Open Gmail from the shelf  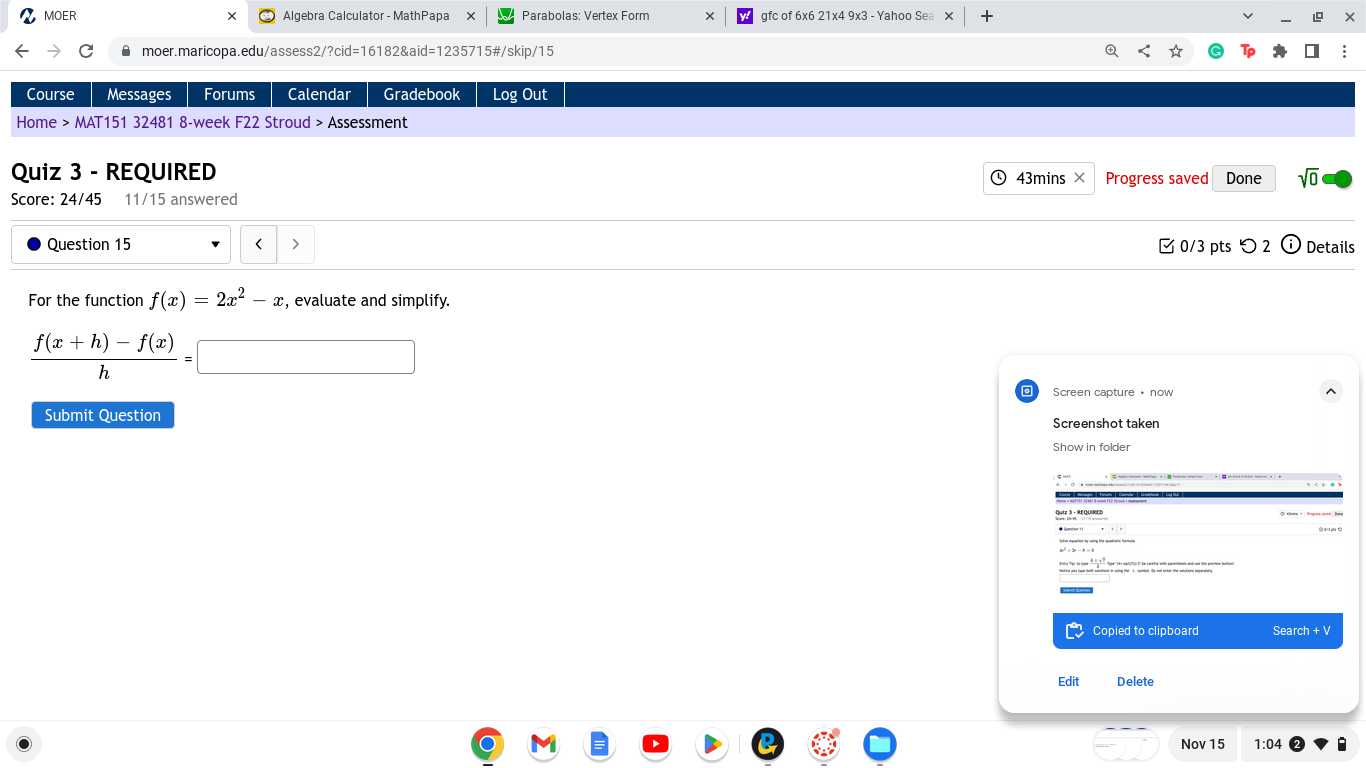(544, 744)
